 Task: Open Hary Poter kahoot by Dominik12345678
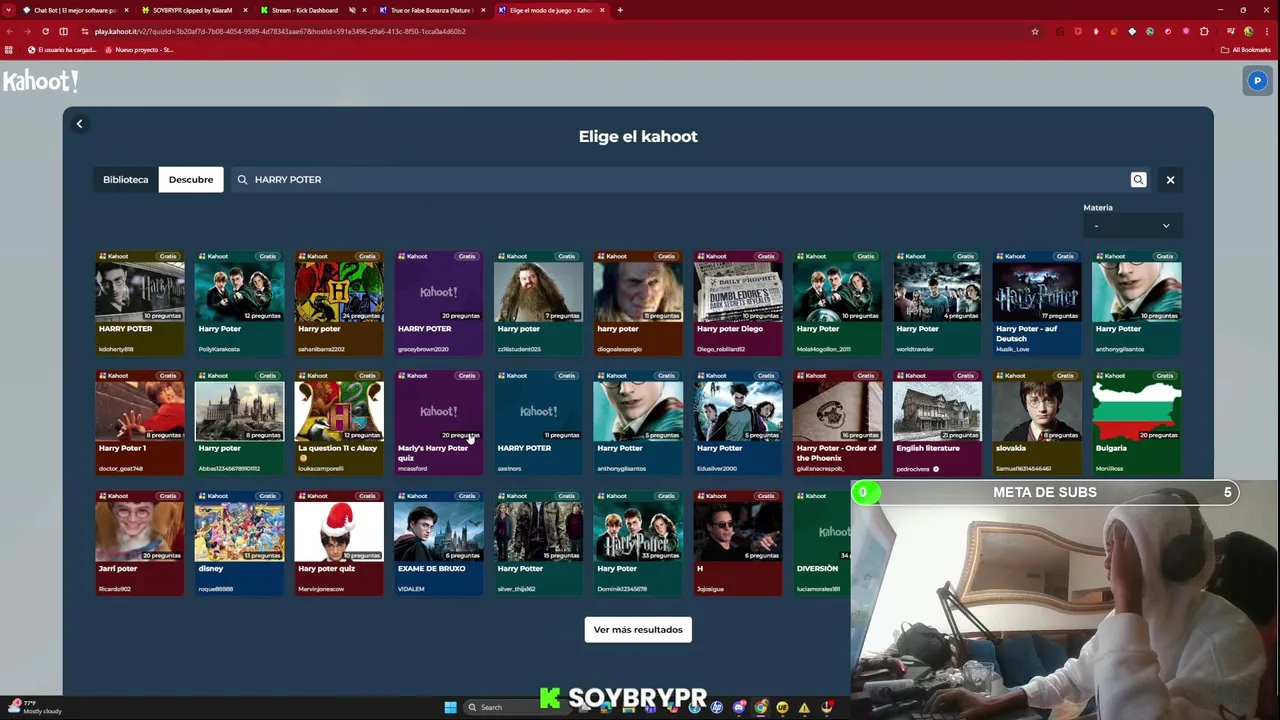click(638, 543)
